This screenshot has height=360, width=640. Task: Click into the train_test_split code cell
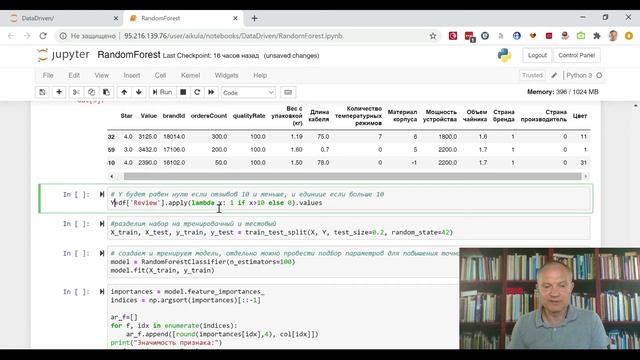349,228
